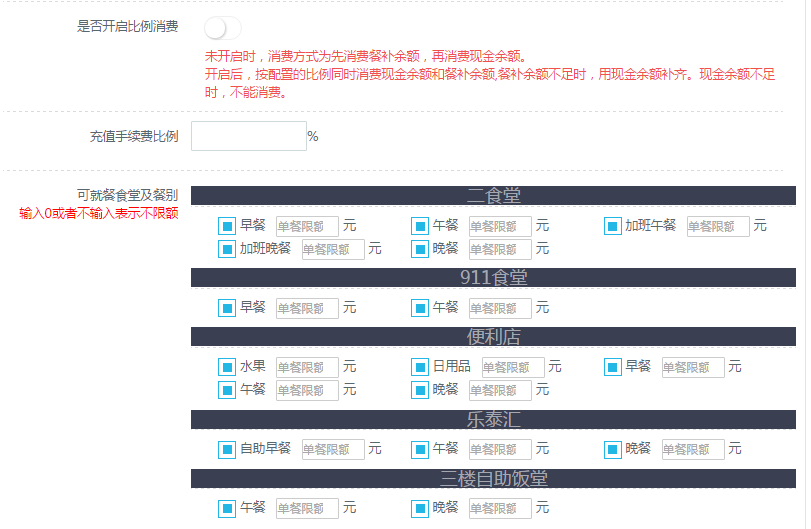Check 午餐 checkbox under 三楼自助饭堂
Screen dimensions: 811x529
click(x=227, y=508)
